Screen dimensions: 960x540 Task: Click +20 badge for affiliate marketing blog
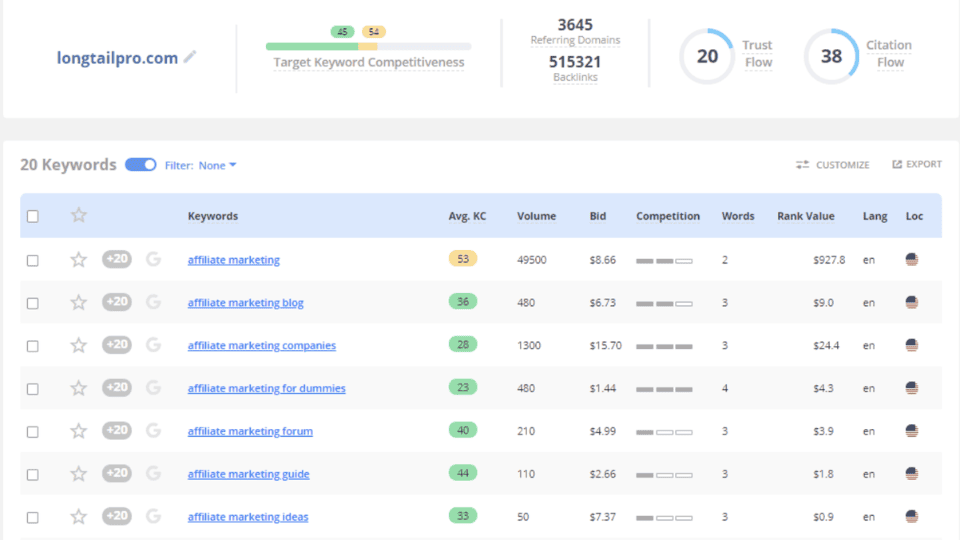coord(116,302)
